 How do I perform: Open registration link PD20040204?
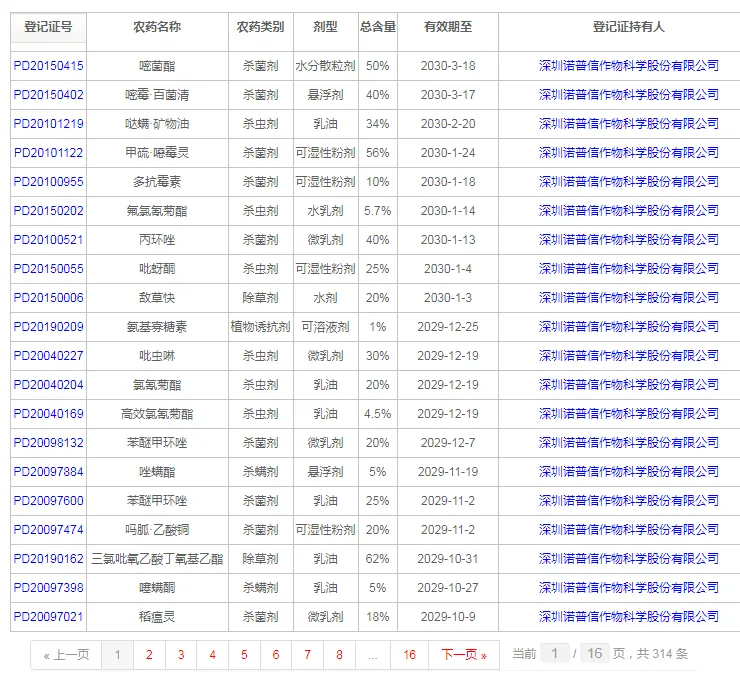tap(49, 385)
